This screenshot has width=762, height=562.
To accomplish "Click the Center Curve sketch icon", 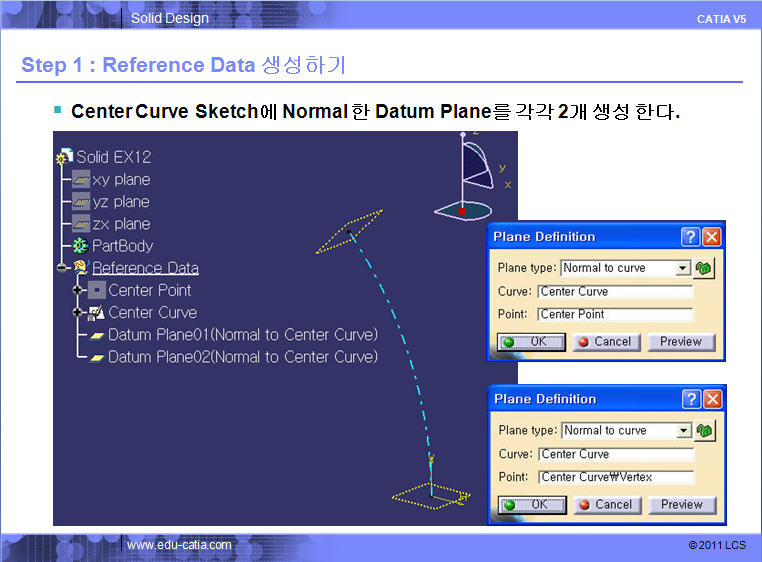I will [x=97, y=313].
